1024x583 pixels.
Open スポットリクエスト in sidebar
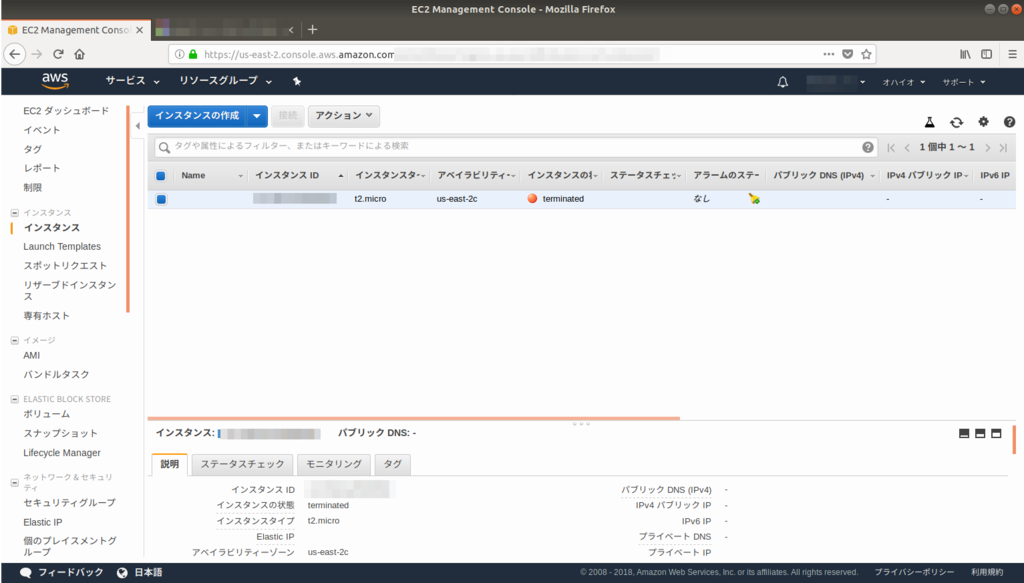pyautogui.click(x=65, y=266)
